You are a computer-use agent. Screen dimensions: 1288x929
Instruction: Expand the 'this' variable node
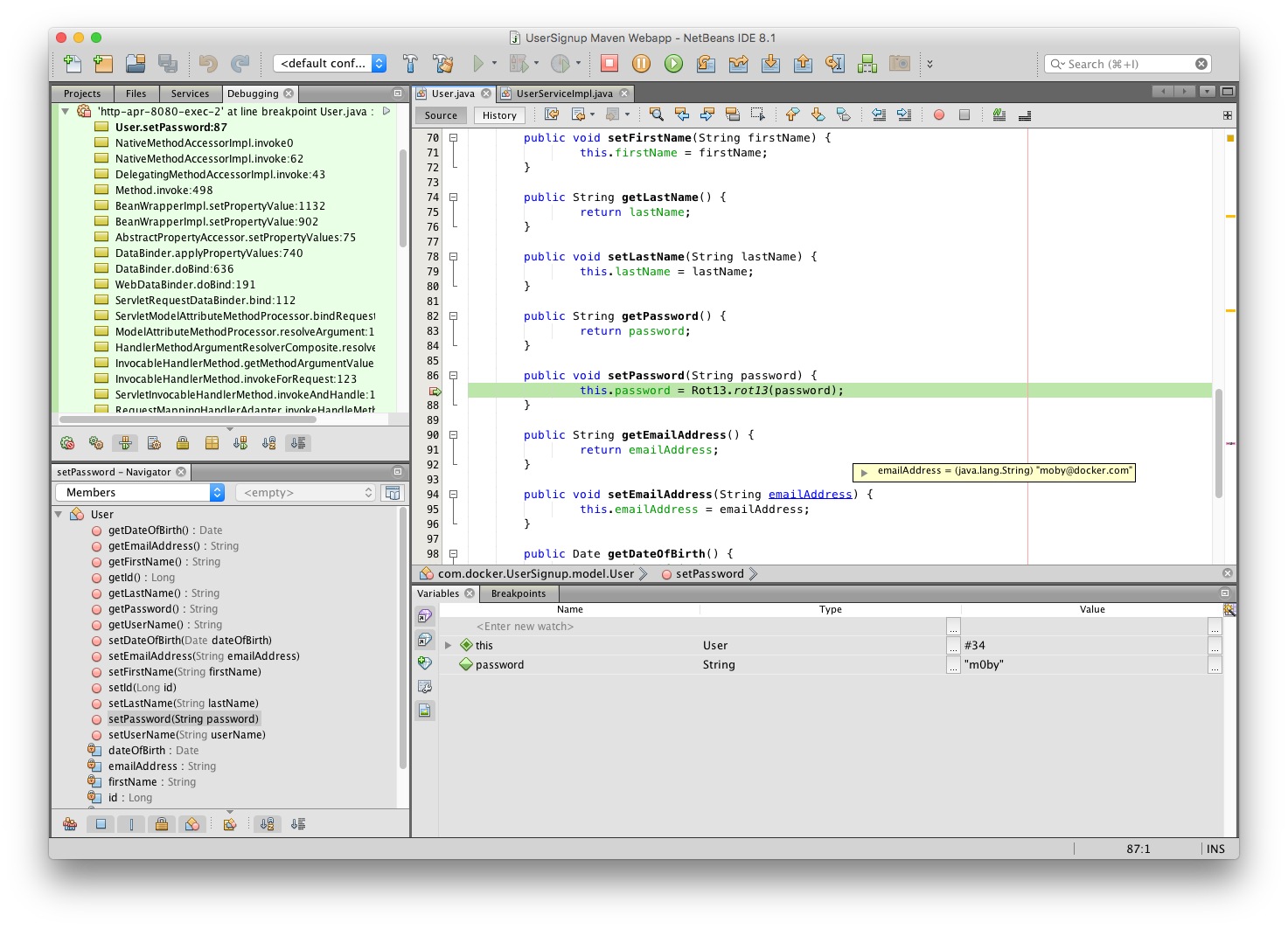[449, 646]
